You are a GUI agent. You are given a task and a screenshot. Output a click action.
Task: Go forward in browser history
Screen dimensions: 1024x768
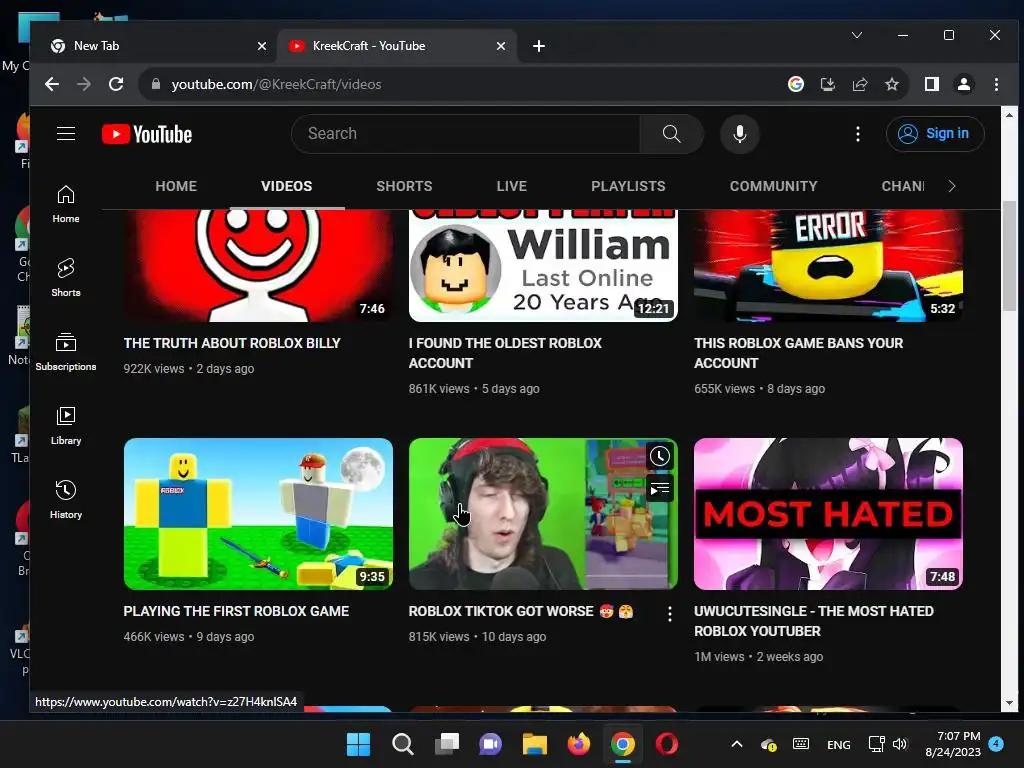84,84
